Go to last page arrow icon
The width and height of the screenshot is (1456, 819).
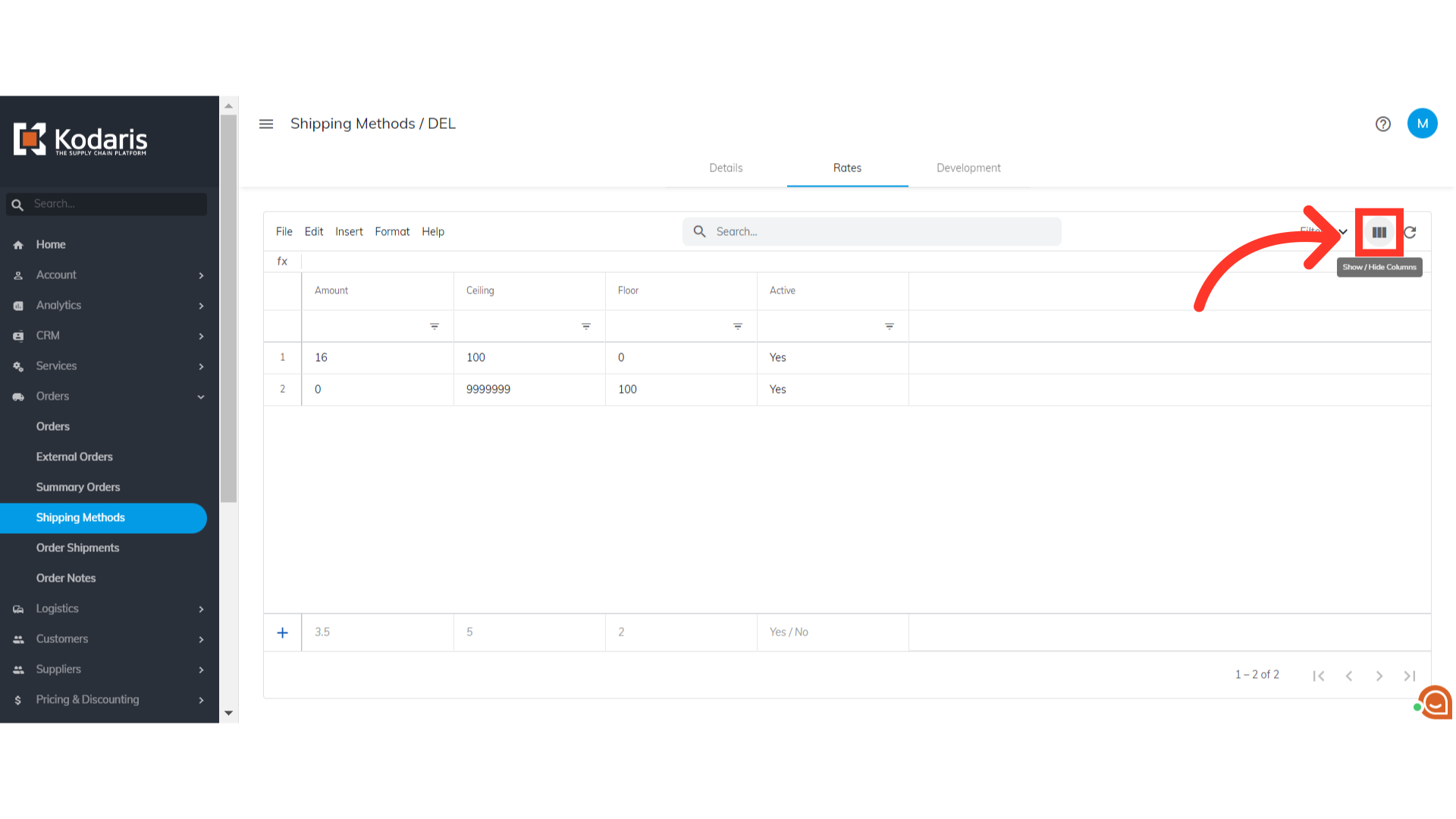pos(1409,676)
